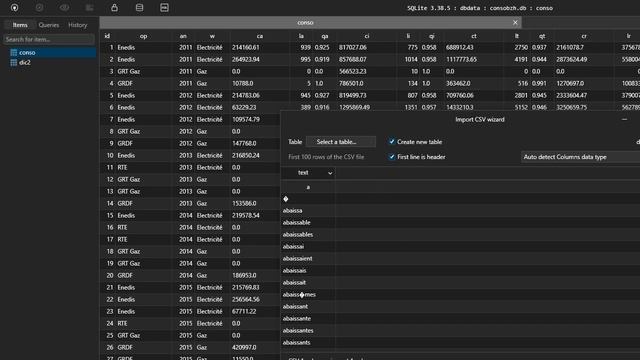This screenshot has height=360, width=640.
Task: Click the dimmed circular toolbar icon
Action: point(40,8)
